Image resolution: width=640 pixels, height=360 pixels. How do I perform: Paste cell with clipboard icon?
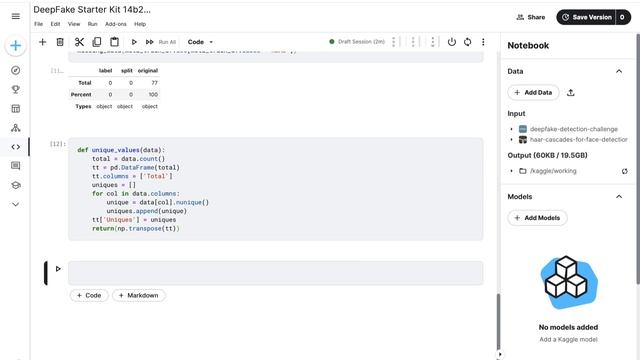pyautogui.click(x=115, y=42)
